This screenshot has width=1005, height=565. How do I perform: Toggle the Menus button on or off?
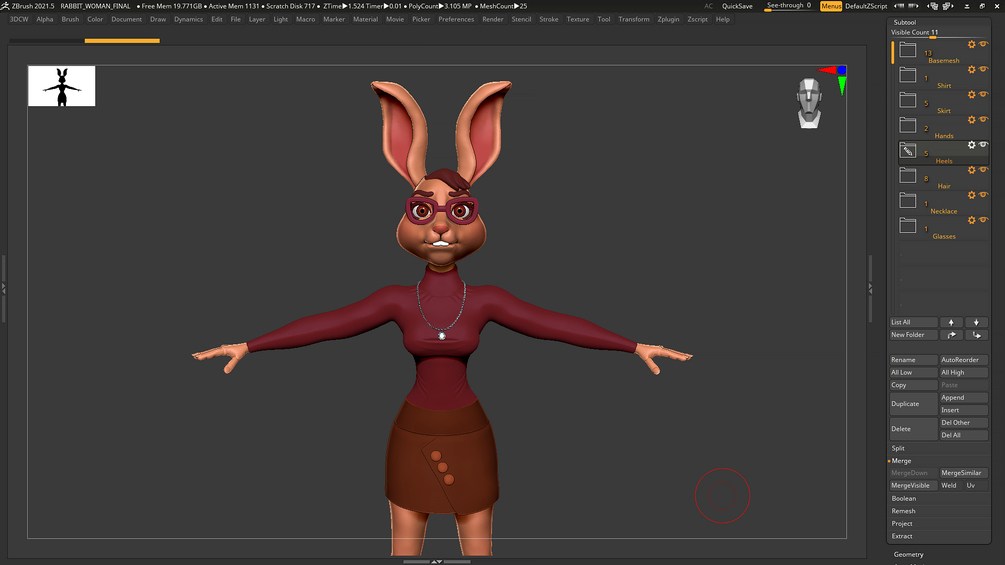[x=831, y=6]
